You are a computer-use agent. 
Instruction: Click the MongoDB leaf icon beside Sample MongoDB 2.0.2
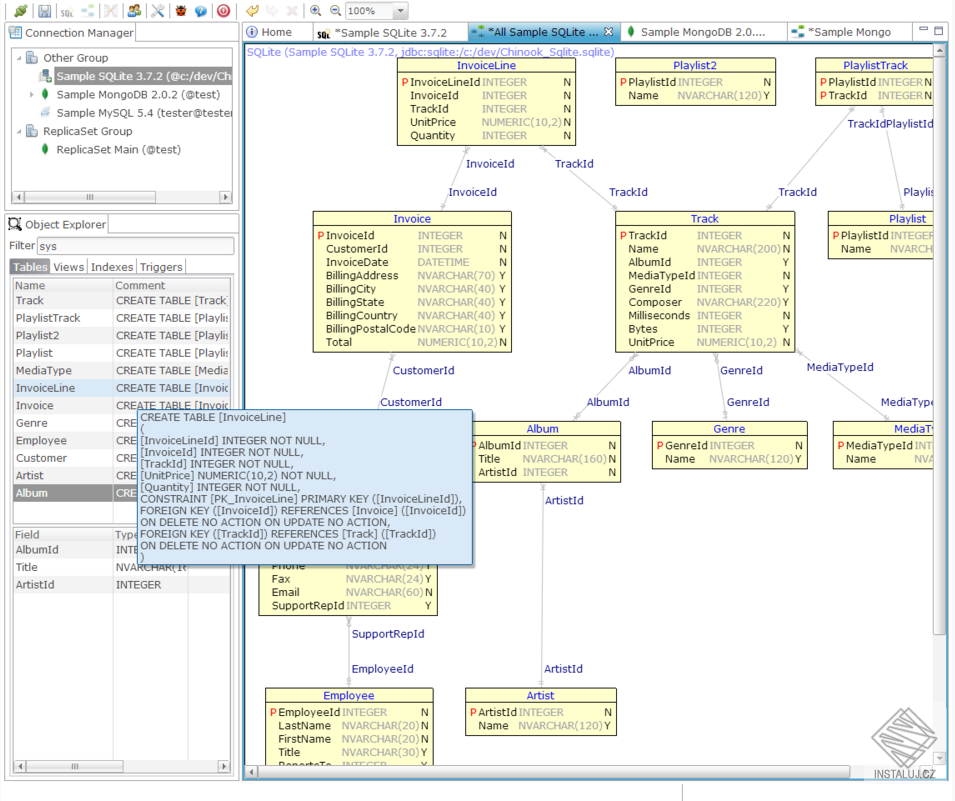pyautogui.click(x=45, y=94)
